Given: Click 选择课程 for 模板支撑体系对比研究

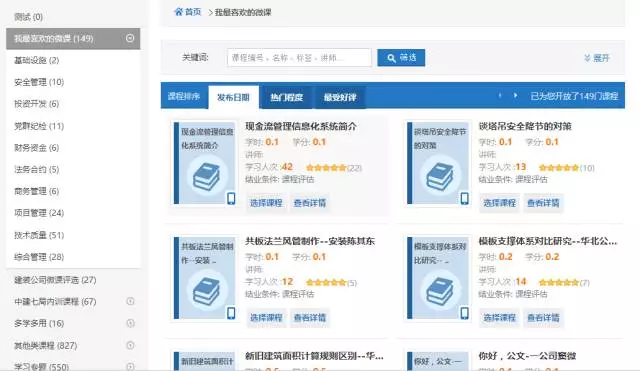Looking at the screenshot, I should pos(500,318).
